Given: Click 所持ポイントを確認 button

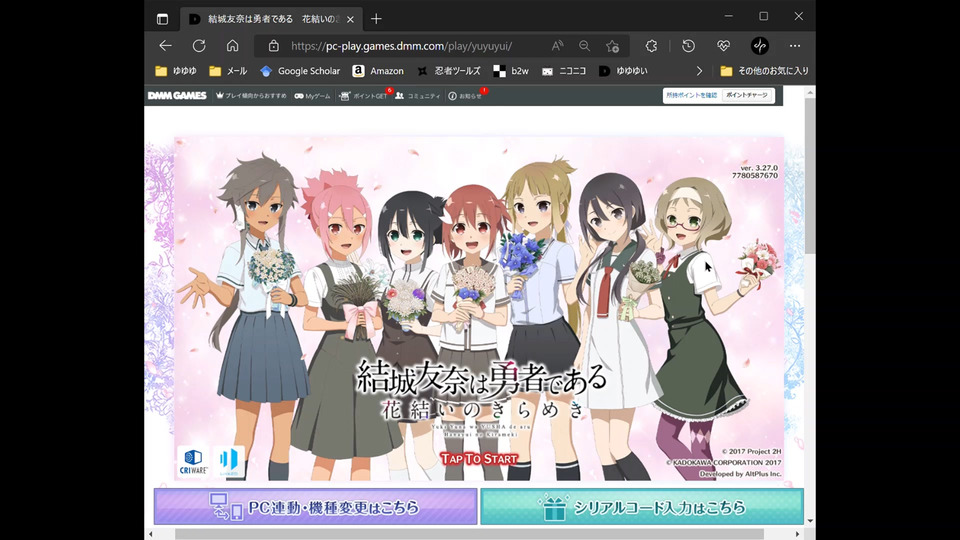Looking at the screenshot, I should click(691, 96).
